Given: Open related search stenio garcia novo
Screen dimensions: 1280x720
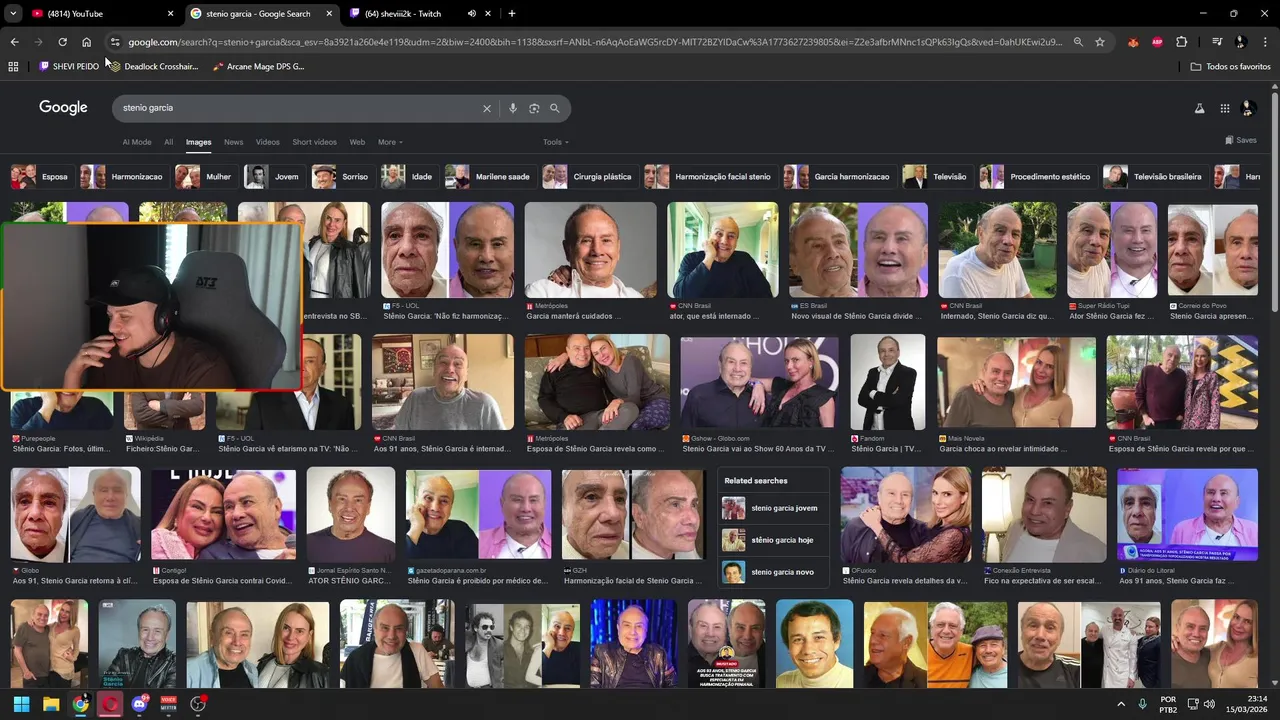Looking at the screenshot, I should pos(773,572).
